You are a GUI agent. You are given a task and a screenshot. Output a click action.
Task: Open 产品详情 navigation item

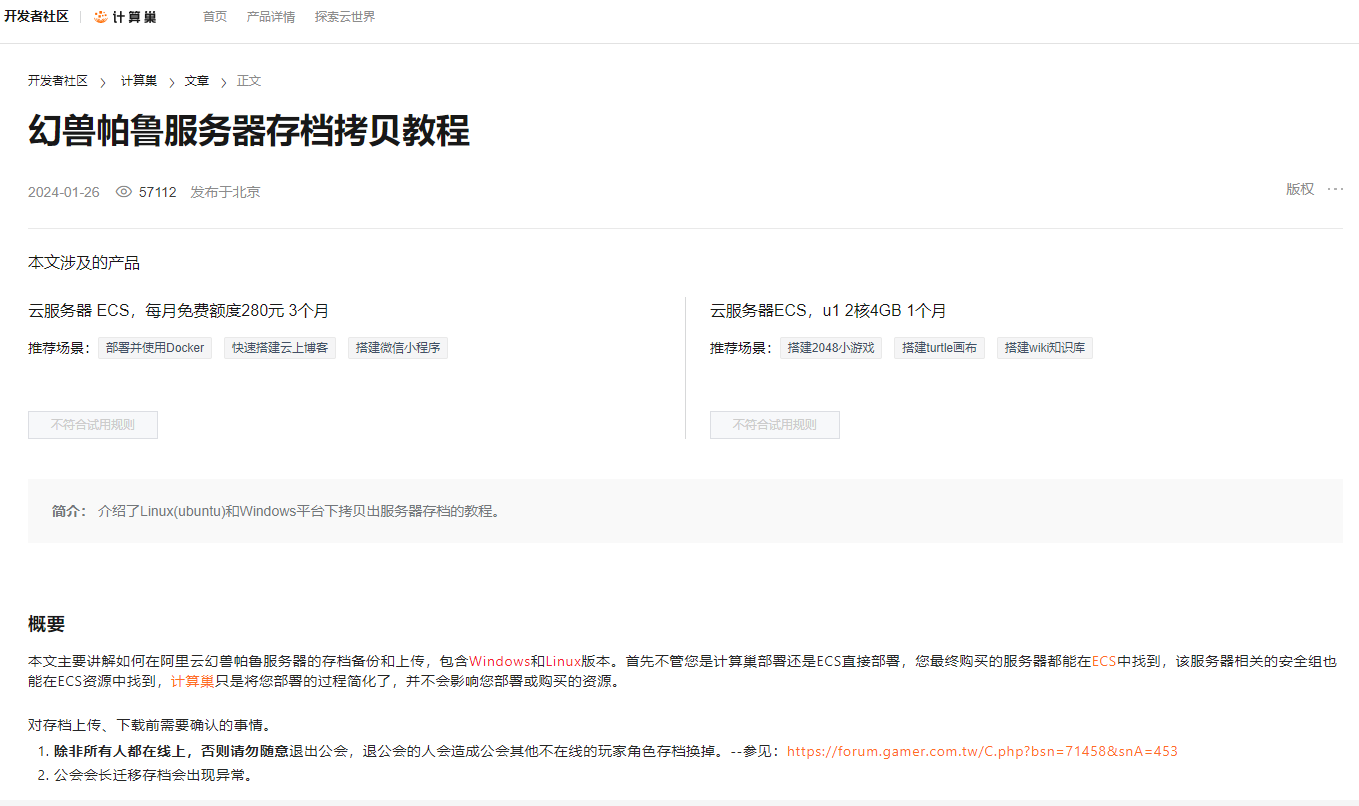271,17
